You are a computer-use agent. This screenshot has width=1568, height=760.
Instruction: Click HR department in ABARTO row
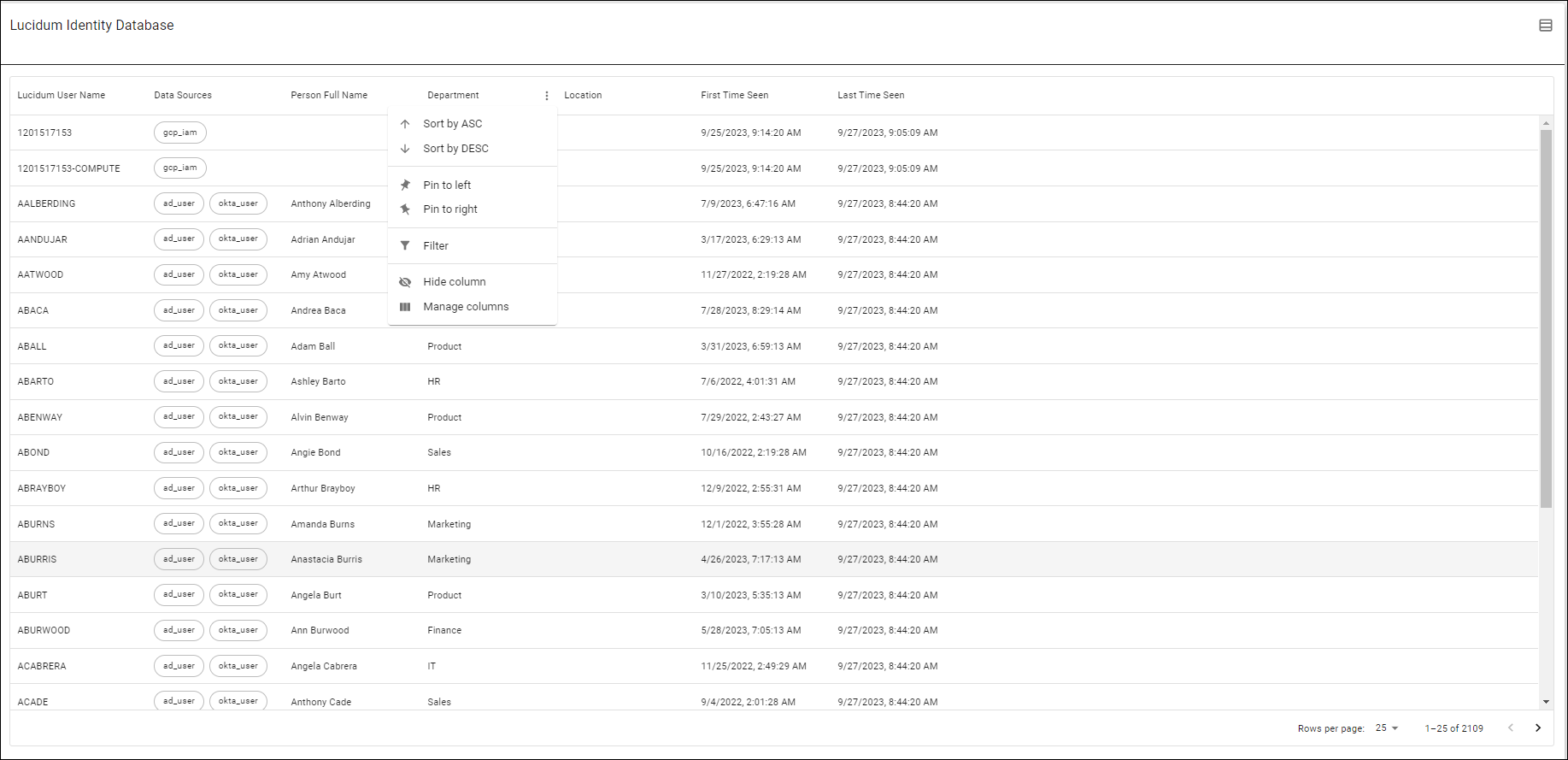(x=434, y=382)
